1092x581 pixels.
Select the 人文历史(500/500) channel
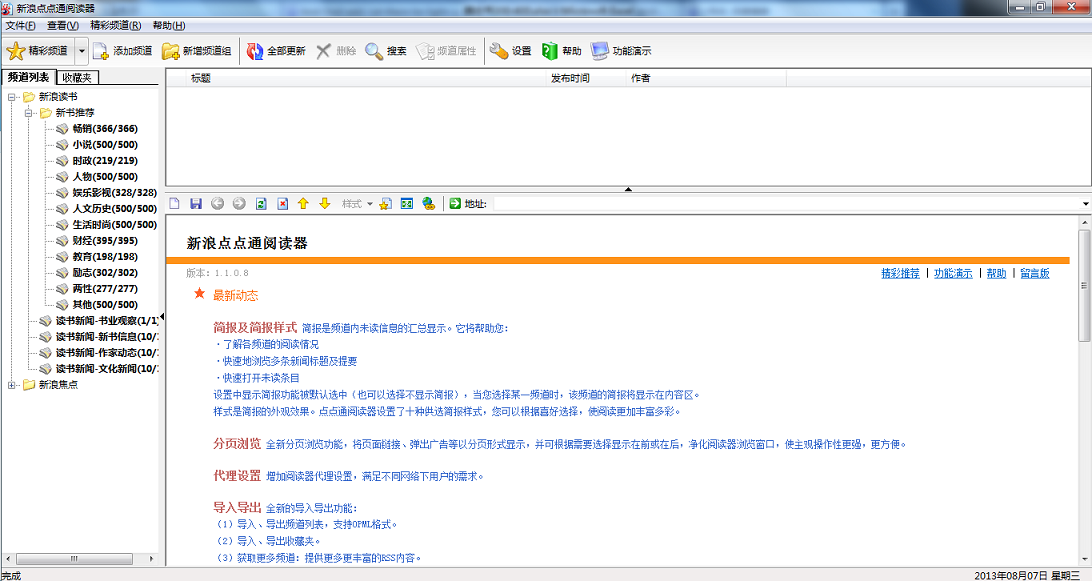point(114,209)
